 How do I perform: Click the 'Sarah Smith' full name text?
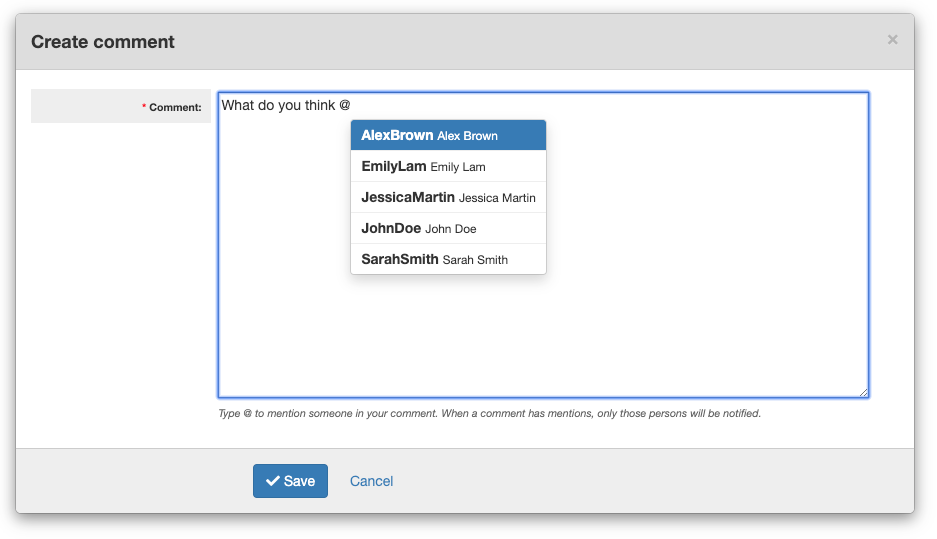pyautogui.click(x=475, y=260)
